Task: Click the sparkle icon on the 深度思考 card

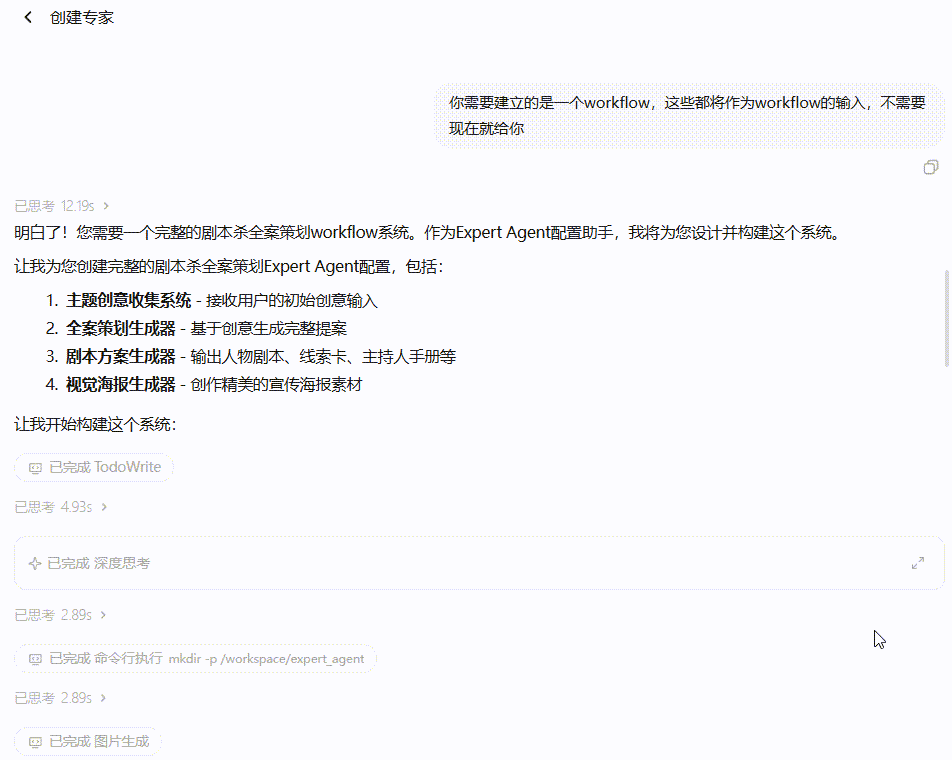Action: click(x=34, y=563)
